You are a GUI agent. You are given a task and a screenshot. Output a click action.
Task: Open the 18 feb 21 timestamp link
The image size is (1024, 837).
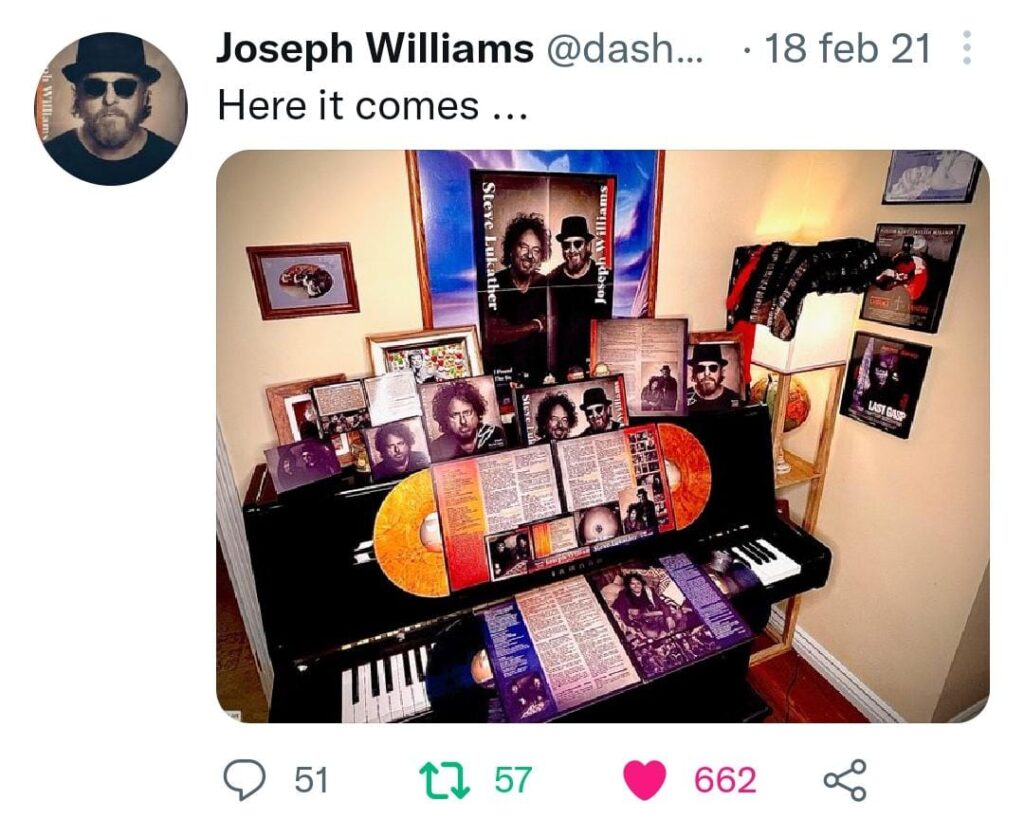click(x=847, y=48)
